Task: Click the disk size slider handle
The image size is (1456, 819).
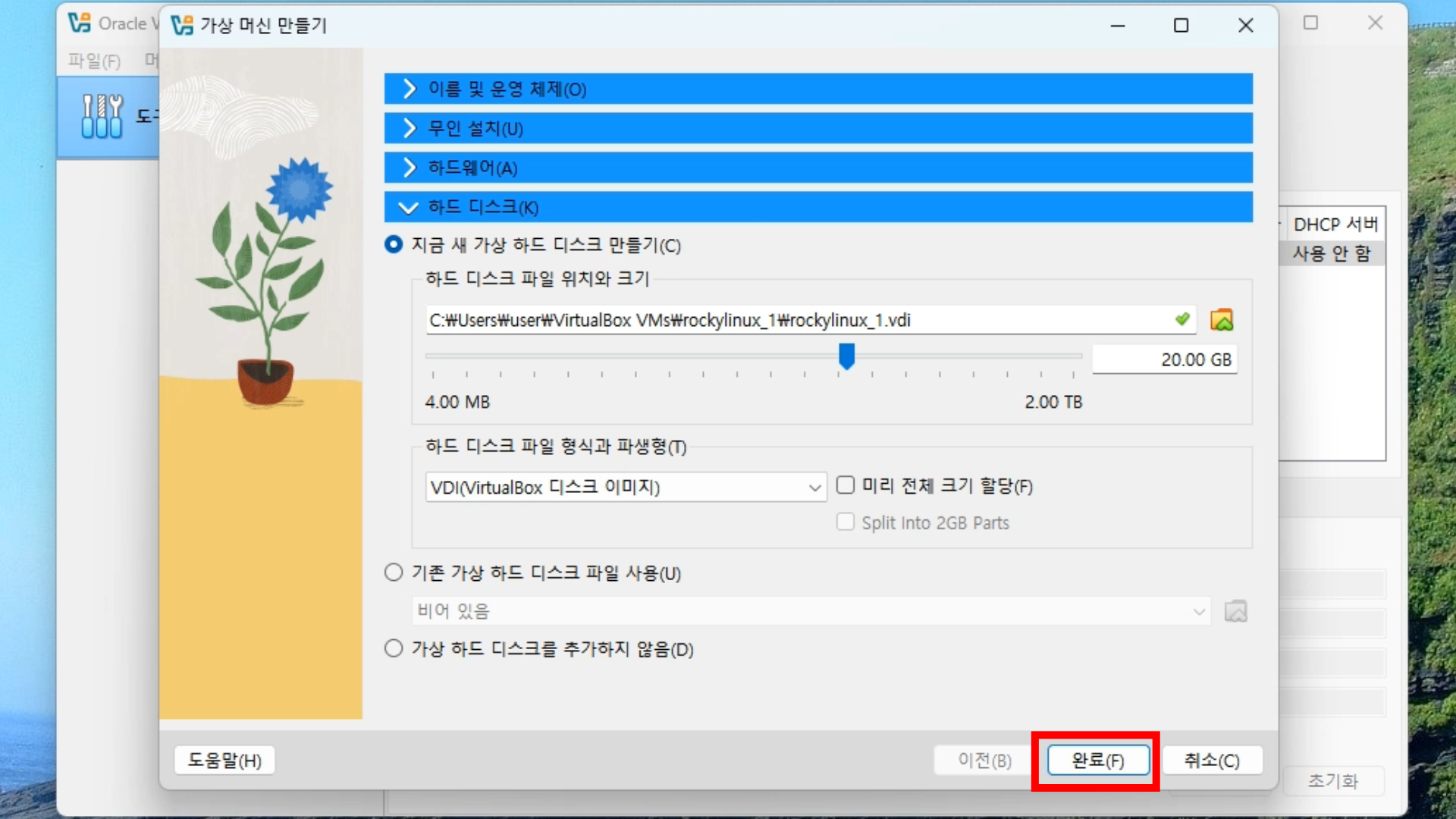Action: (x=846, y=356)
